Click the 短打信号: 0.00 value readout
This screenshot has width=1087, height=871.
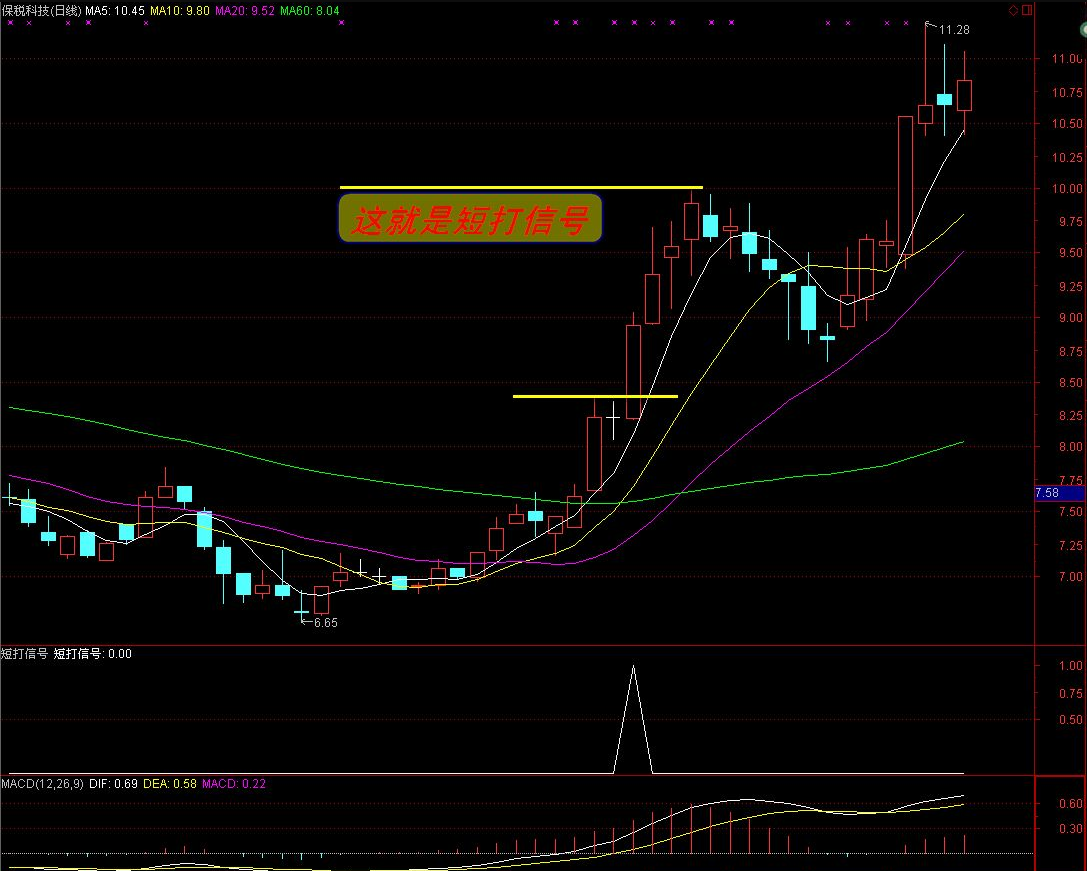coord(93,654)
